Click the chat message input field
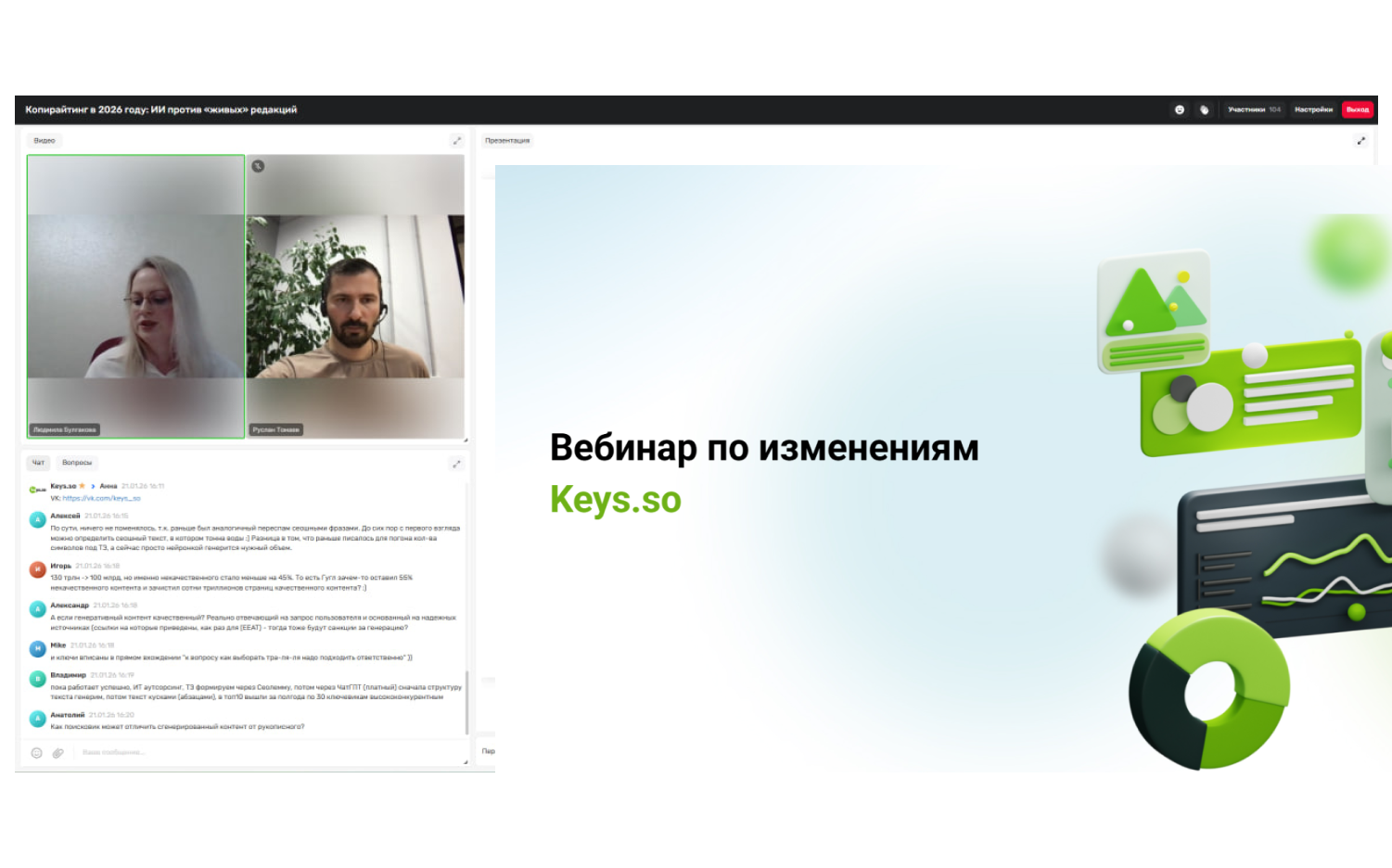 click(260, 752)
